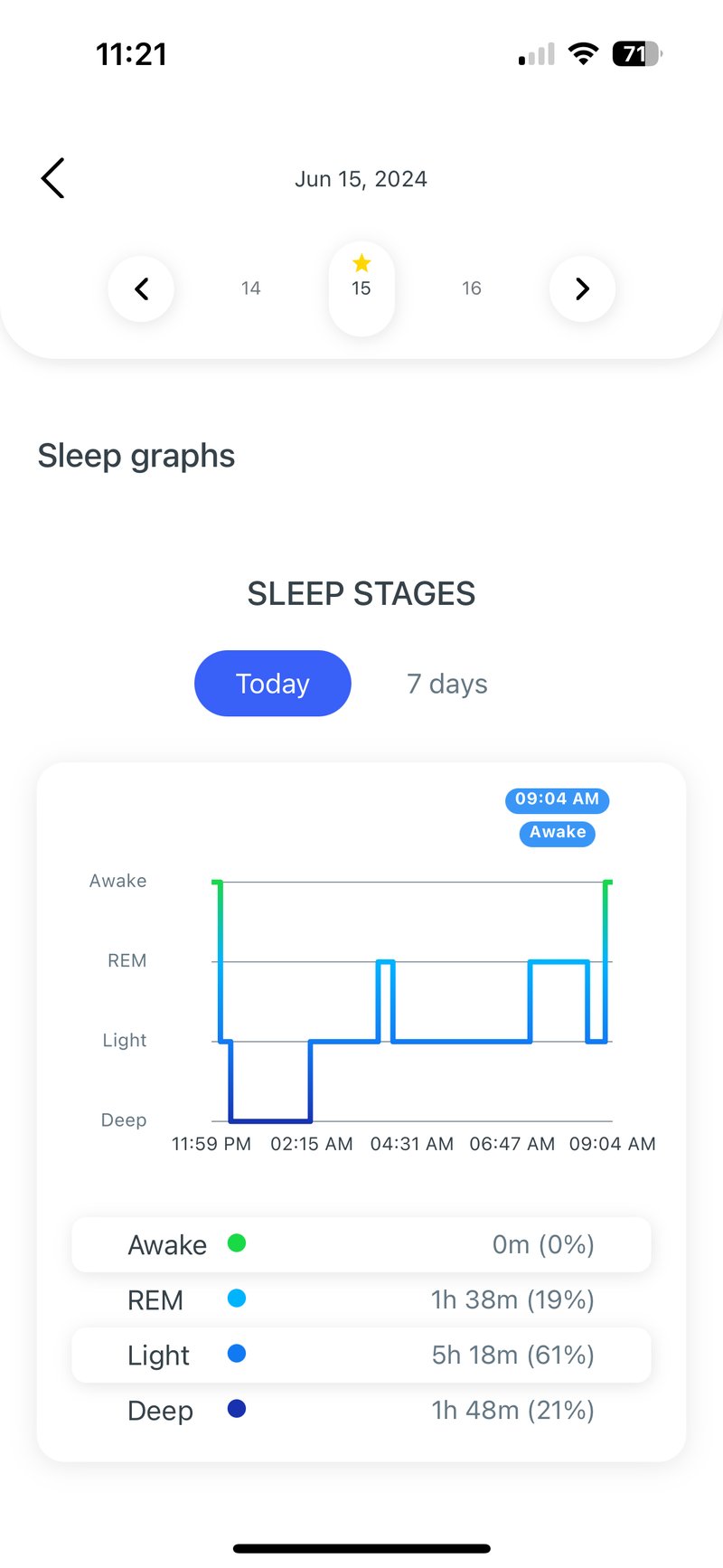Tap the 09:04 AM time badge
Viewport: 723px width, 1568px height.
tap(557, 800)
